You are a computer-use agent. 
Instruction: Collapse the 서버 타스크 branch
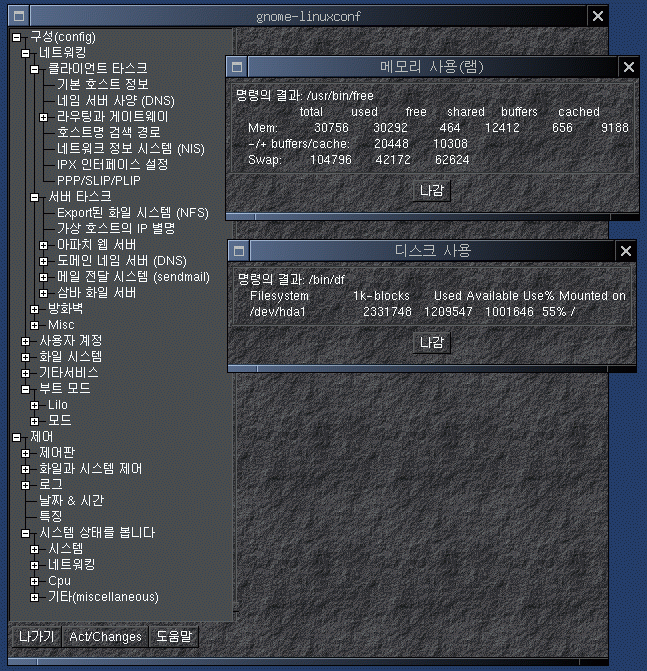(x=35, y=197)
